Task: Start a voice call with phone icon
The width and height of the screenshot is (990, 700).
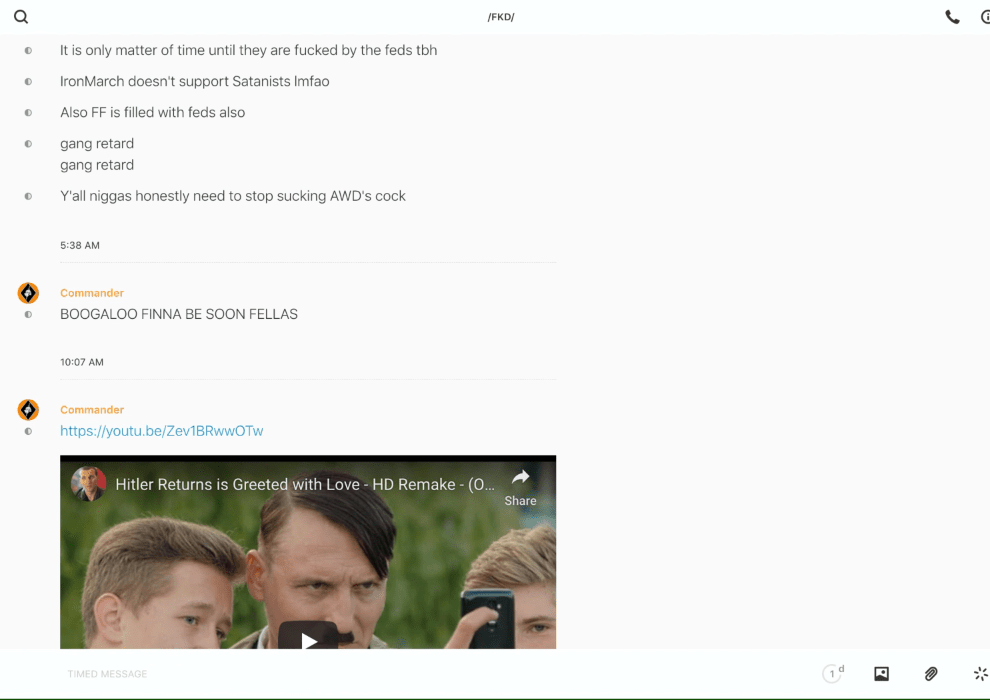Action: [x=952, y=17]
